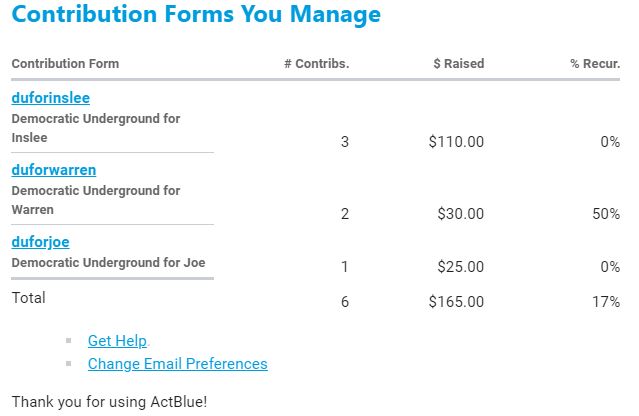Click the $165.00 total raised amount
The width and height of the screenshot is (639, 416).
tap(456, 301)
